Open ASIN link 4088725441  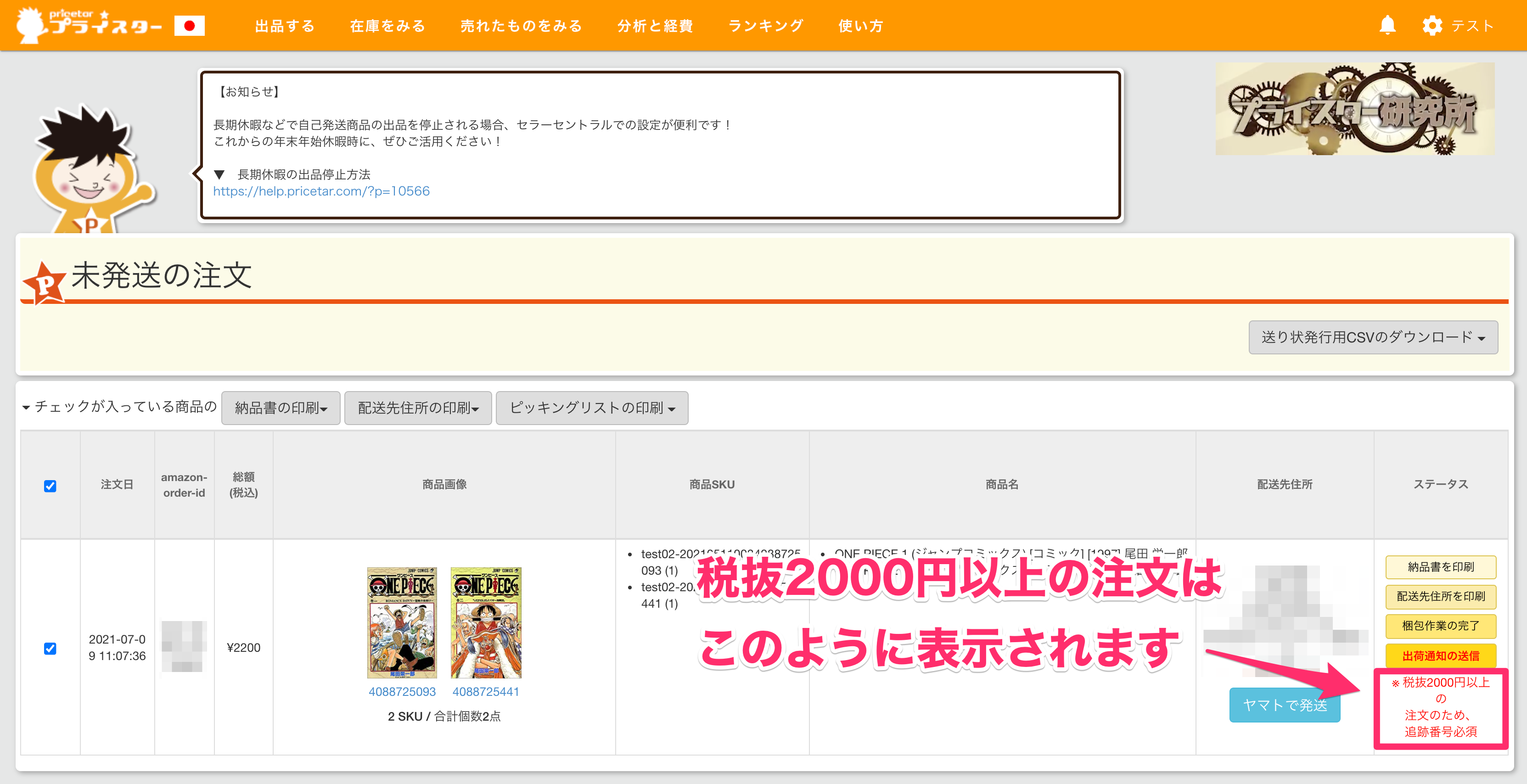click(486, 692)
